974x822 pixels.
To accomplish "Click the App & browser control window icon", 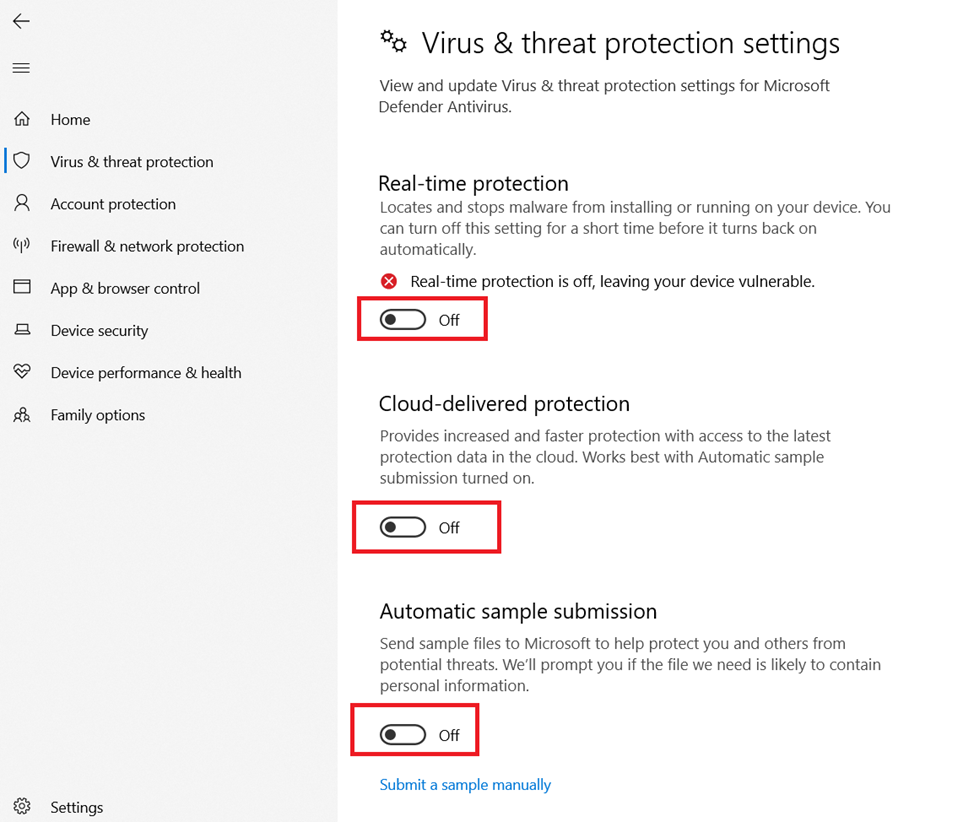I will [x=22, y=287].
